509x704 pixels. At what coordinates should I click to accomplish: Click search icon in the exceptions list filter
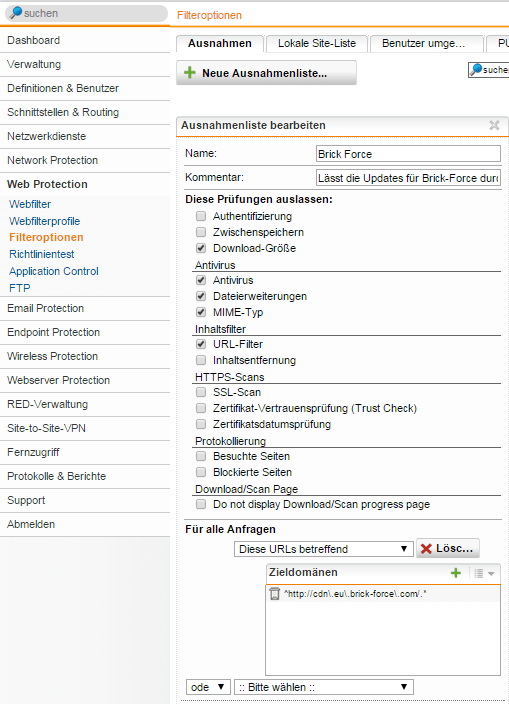476,70
